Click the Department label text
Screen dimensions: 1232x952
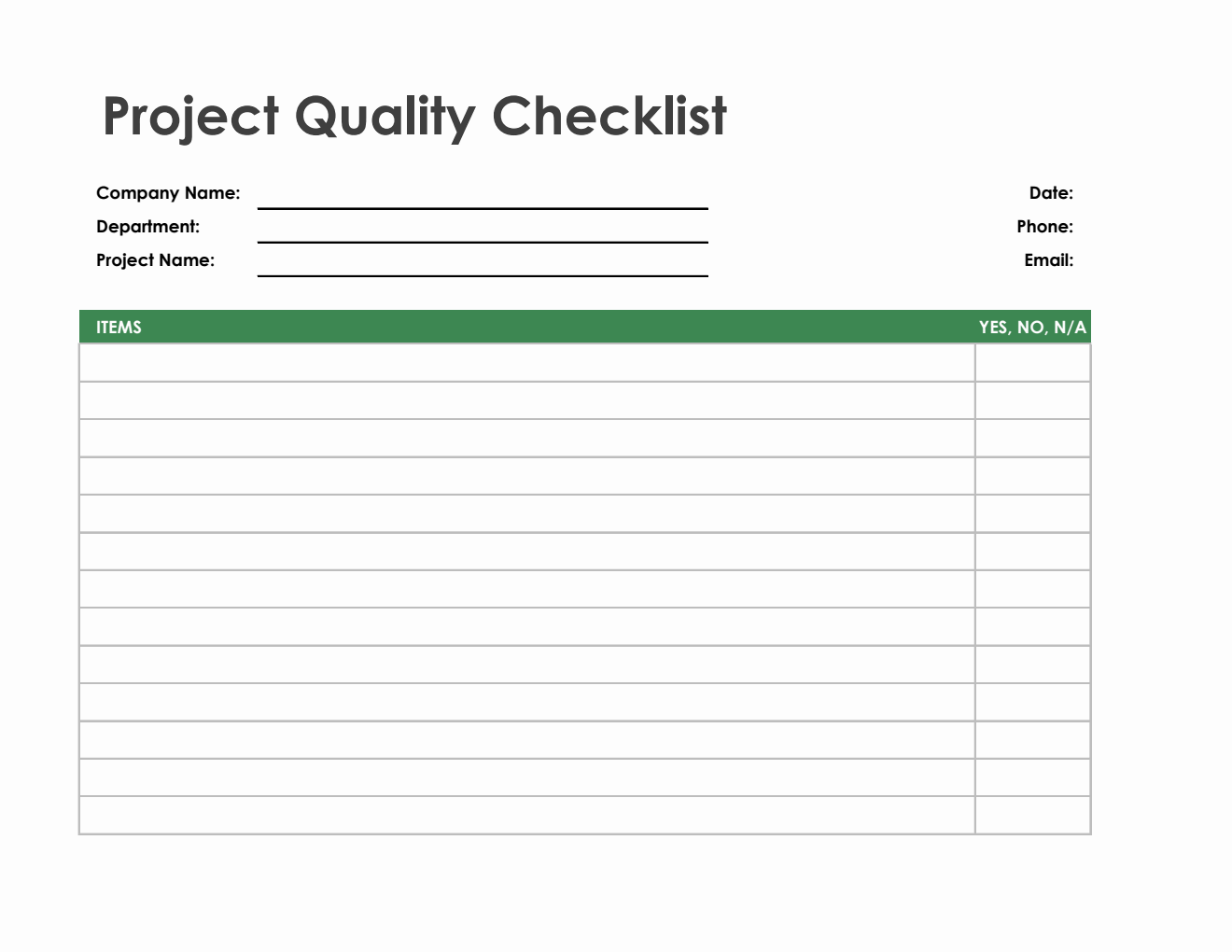(147, 227)
